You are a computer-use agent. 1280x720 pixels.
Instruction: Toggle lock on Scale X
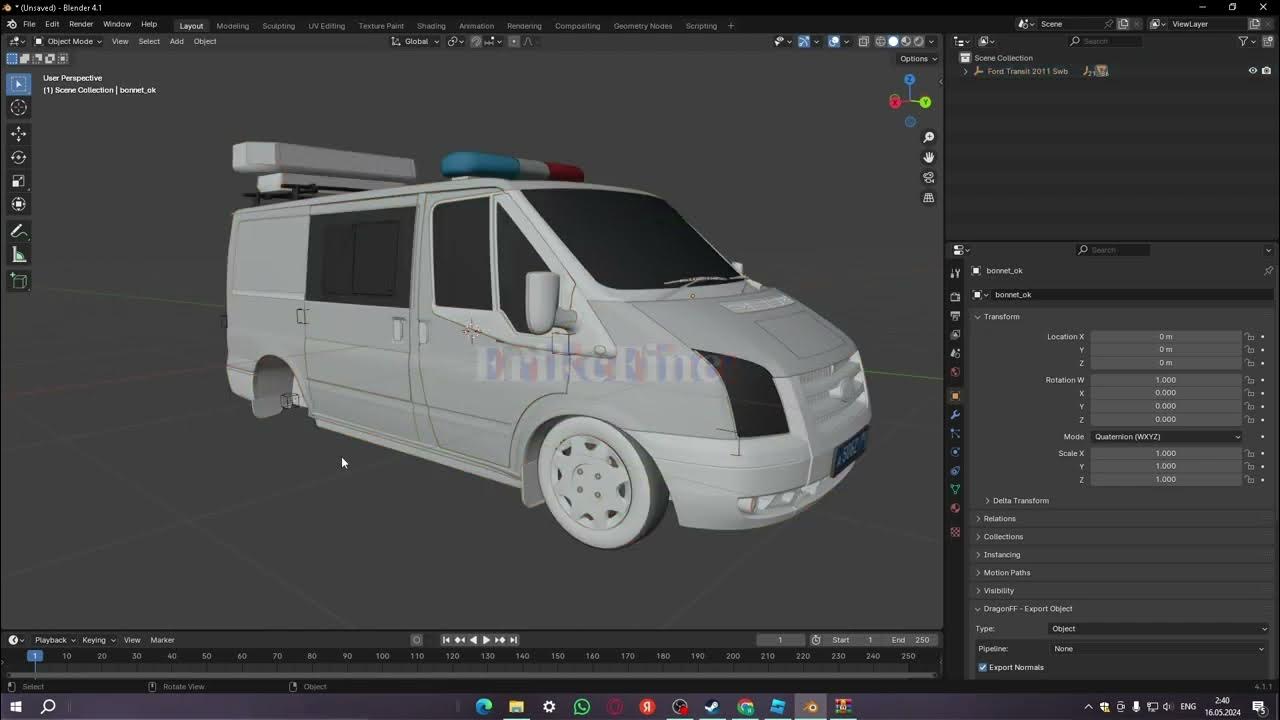point(1250,453)
